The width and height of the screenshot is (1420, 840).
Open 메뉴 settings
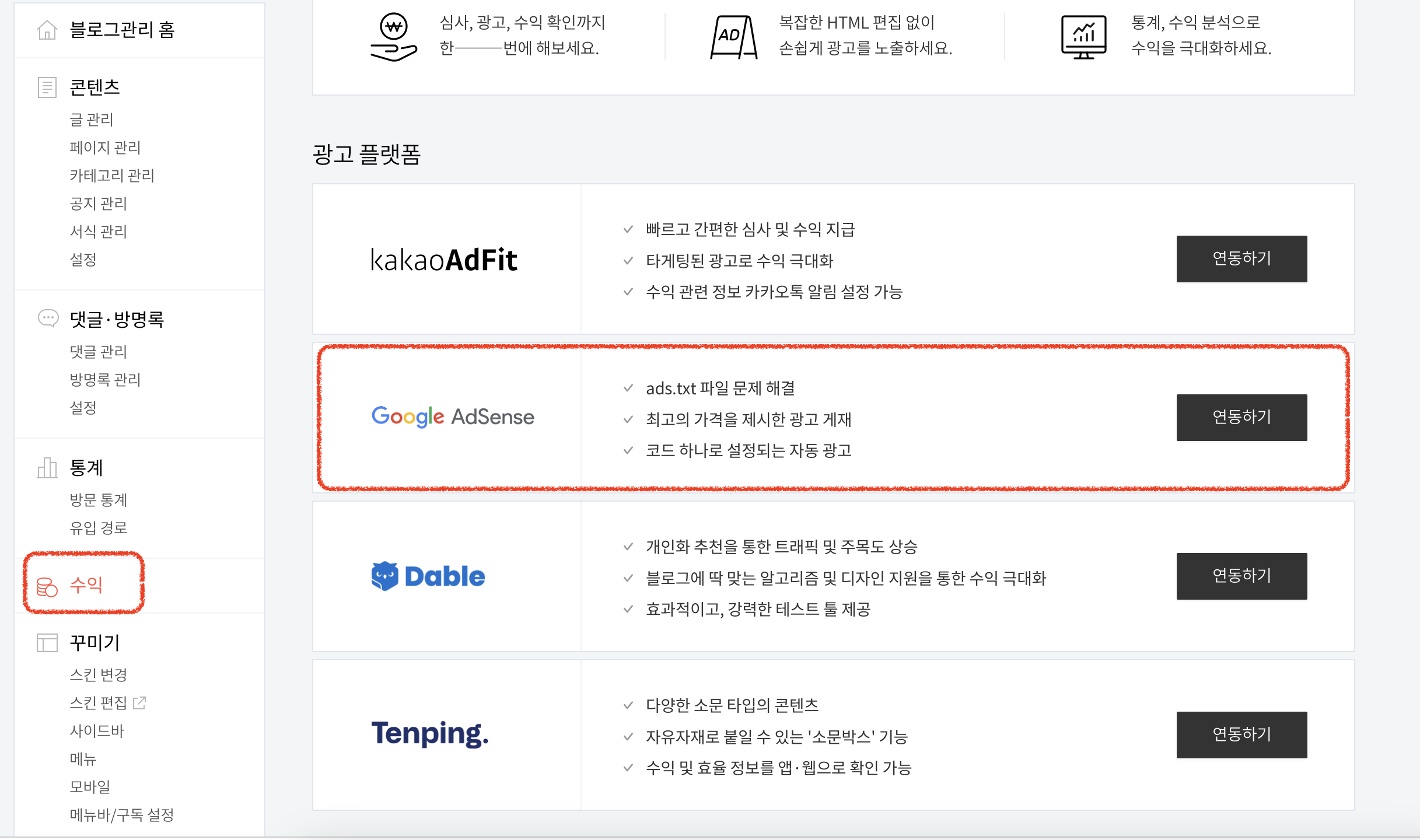click(83, 759)
